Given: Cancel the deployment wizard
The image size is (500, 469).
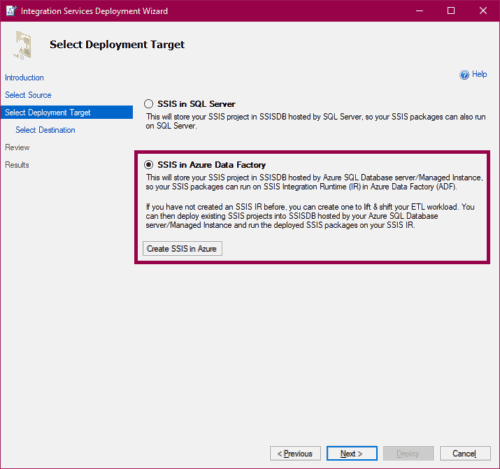Looking at the screenshot, I should [465, 453].
